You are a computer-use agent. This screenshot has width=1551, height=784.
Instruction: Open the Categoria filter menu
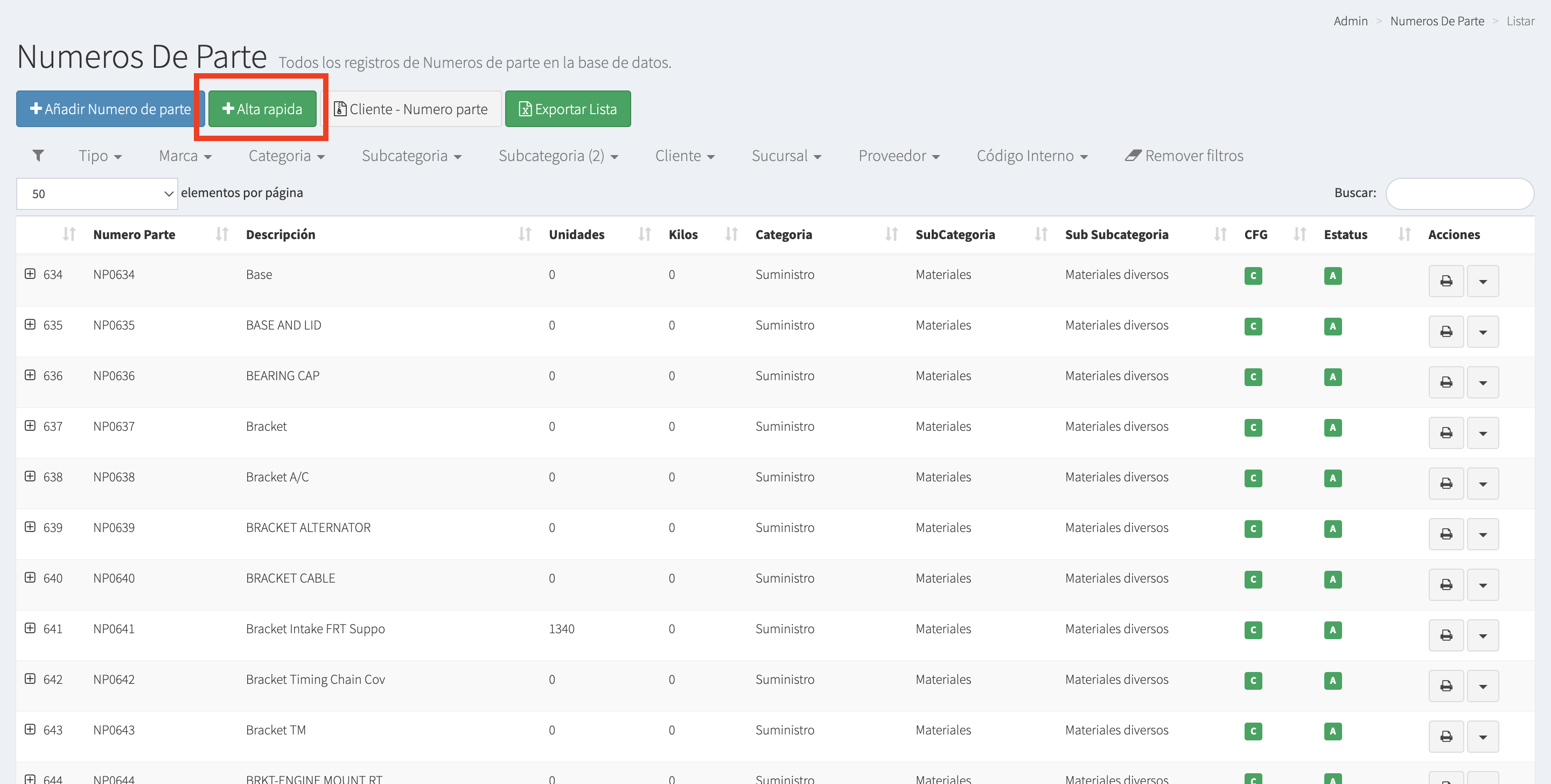tap(286, 156)
